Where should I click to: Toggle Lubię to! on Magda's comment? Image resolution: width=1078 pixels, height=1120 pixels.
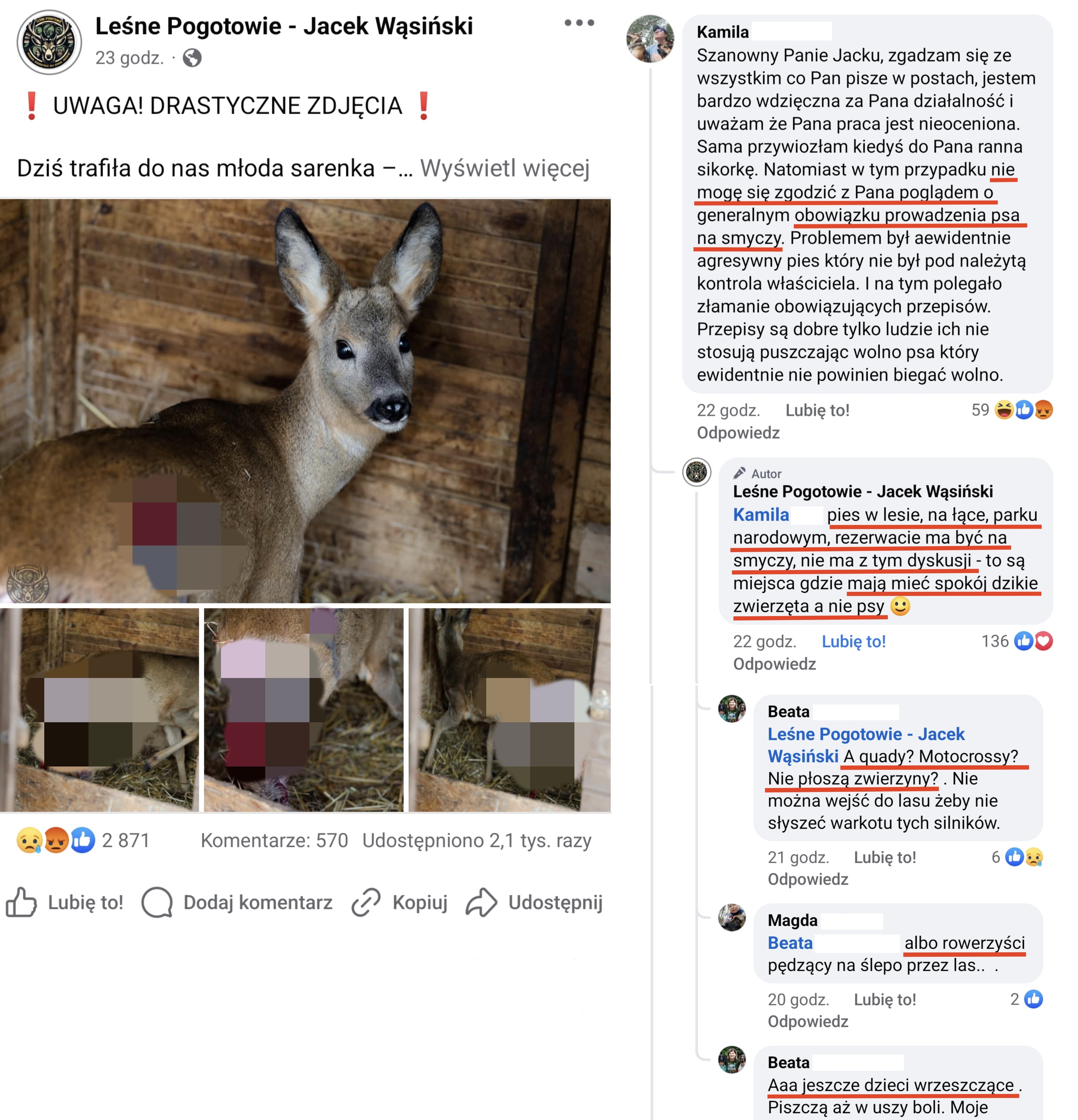pyautogui.click(x=884, y=999)
